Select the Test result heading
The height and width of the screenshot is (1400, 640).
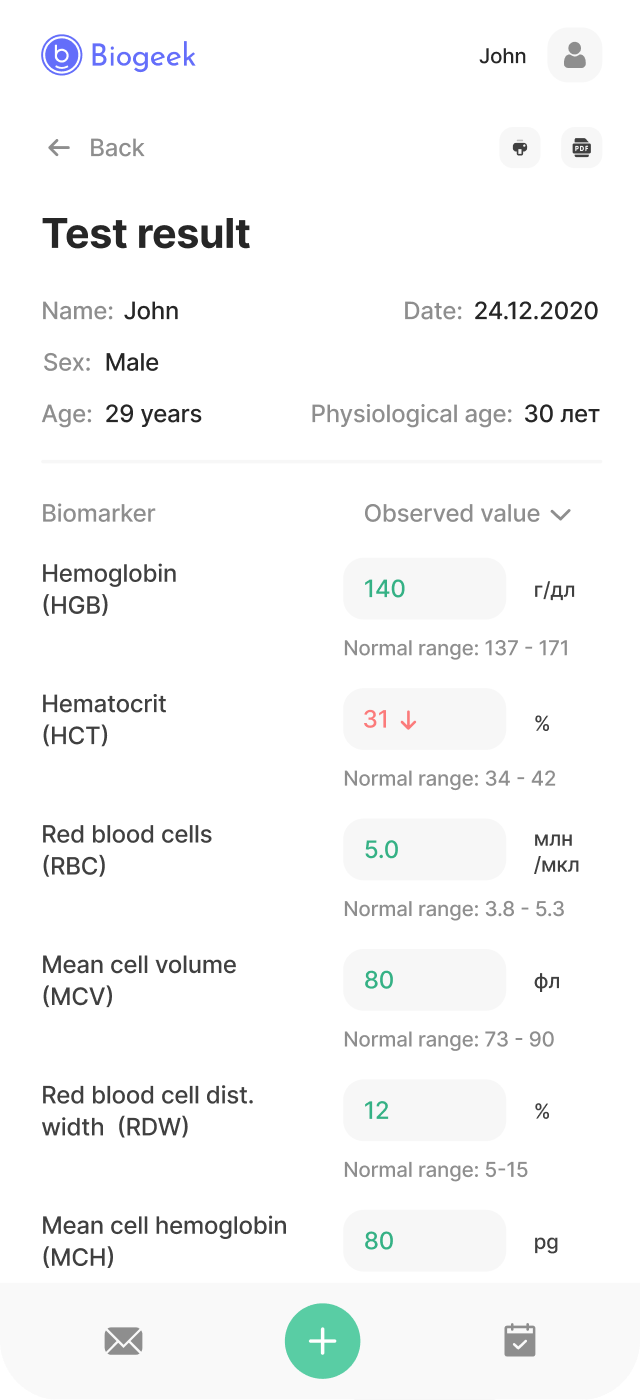tap(146, 233)
